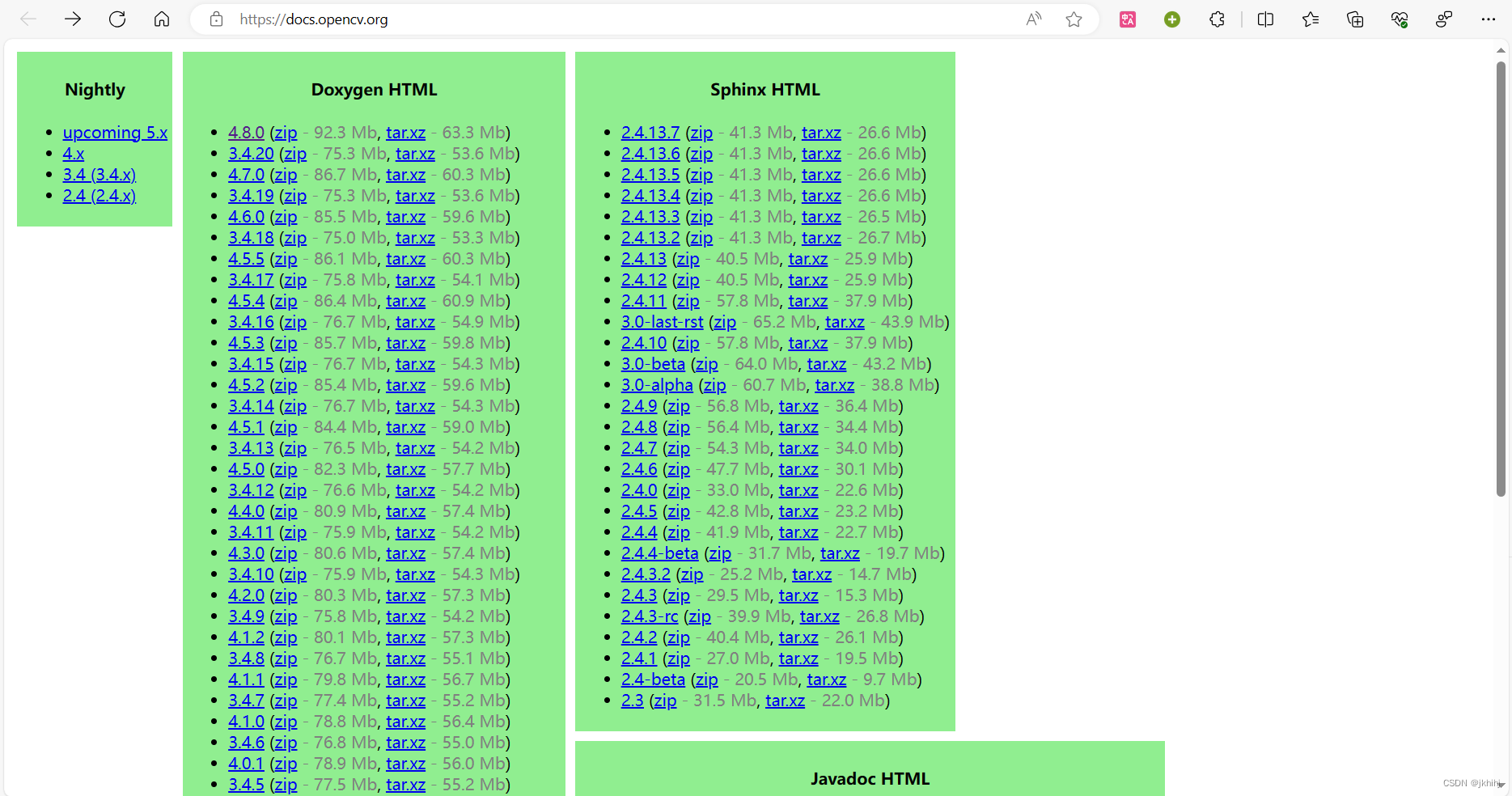The height and width of the screenshot is (796, 1512).
Task: Toggle the add-to-favorites star
Action: point(1074,19)
